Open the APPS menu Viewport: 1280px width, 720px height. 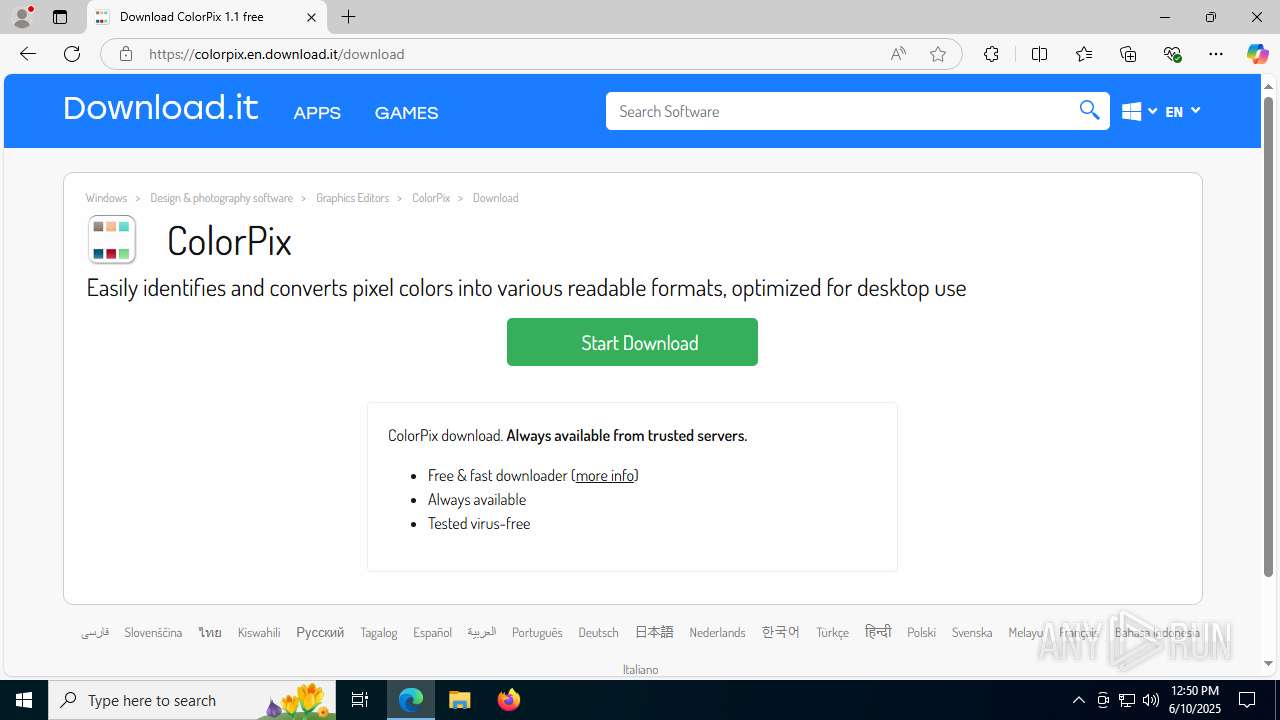[x=317, y=113]
